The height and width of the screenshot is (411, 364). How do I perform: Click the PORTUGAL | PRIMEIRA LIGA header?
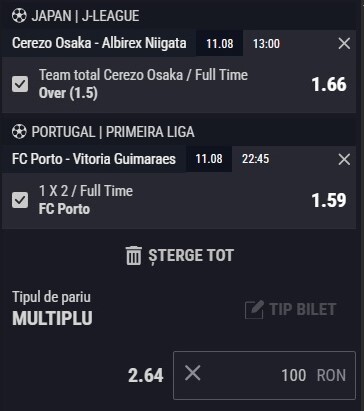(113, 132)
